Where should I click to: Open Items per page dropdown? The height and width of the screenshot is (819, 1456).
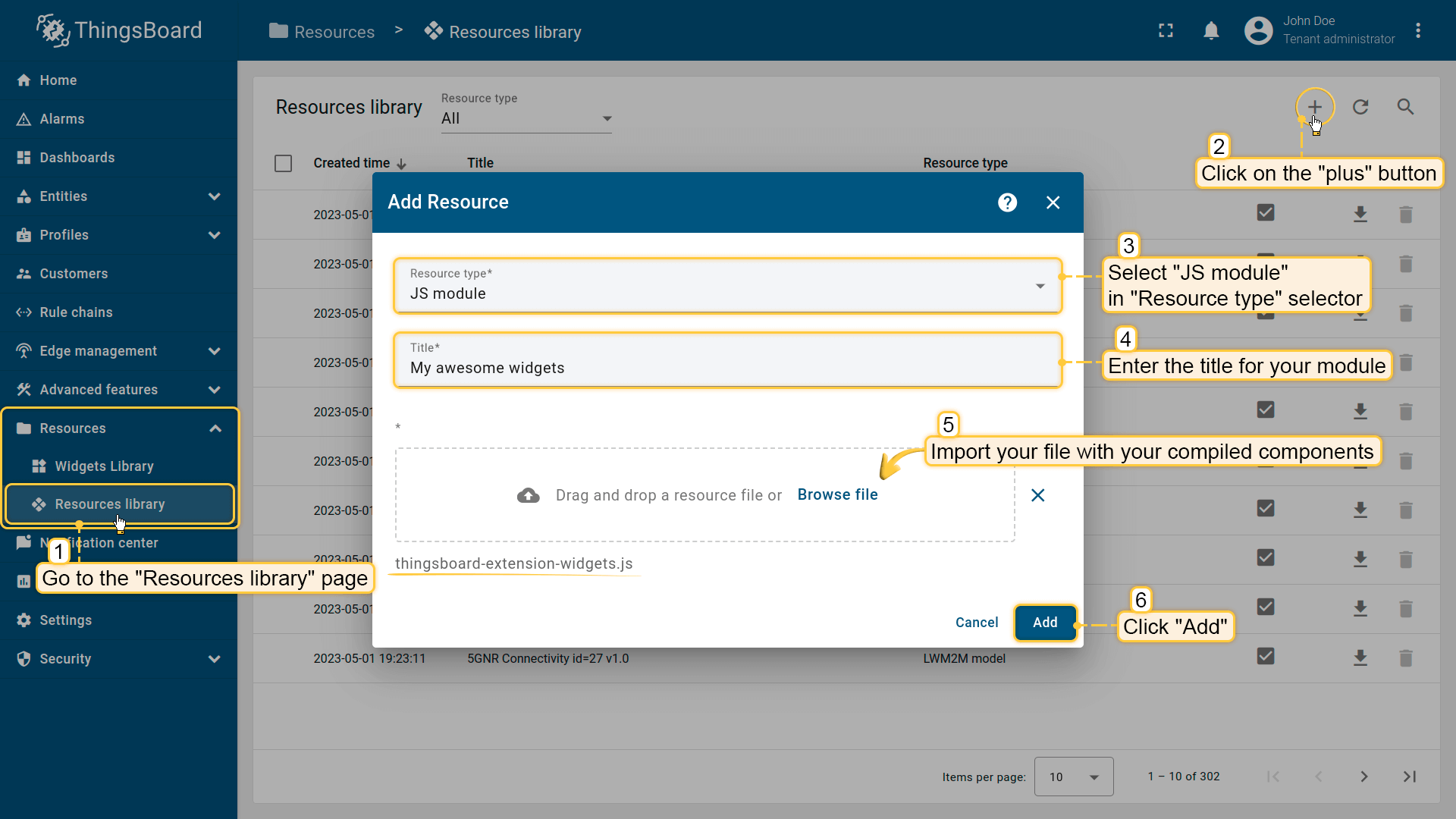click(1074, 777)
